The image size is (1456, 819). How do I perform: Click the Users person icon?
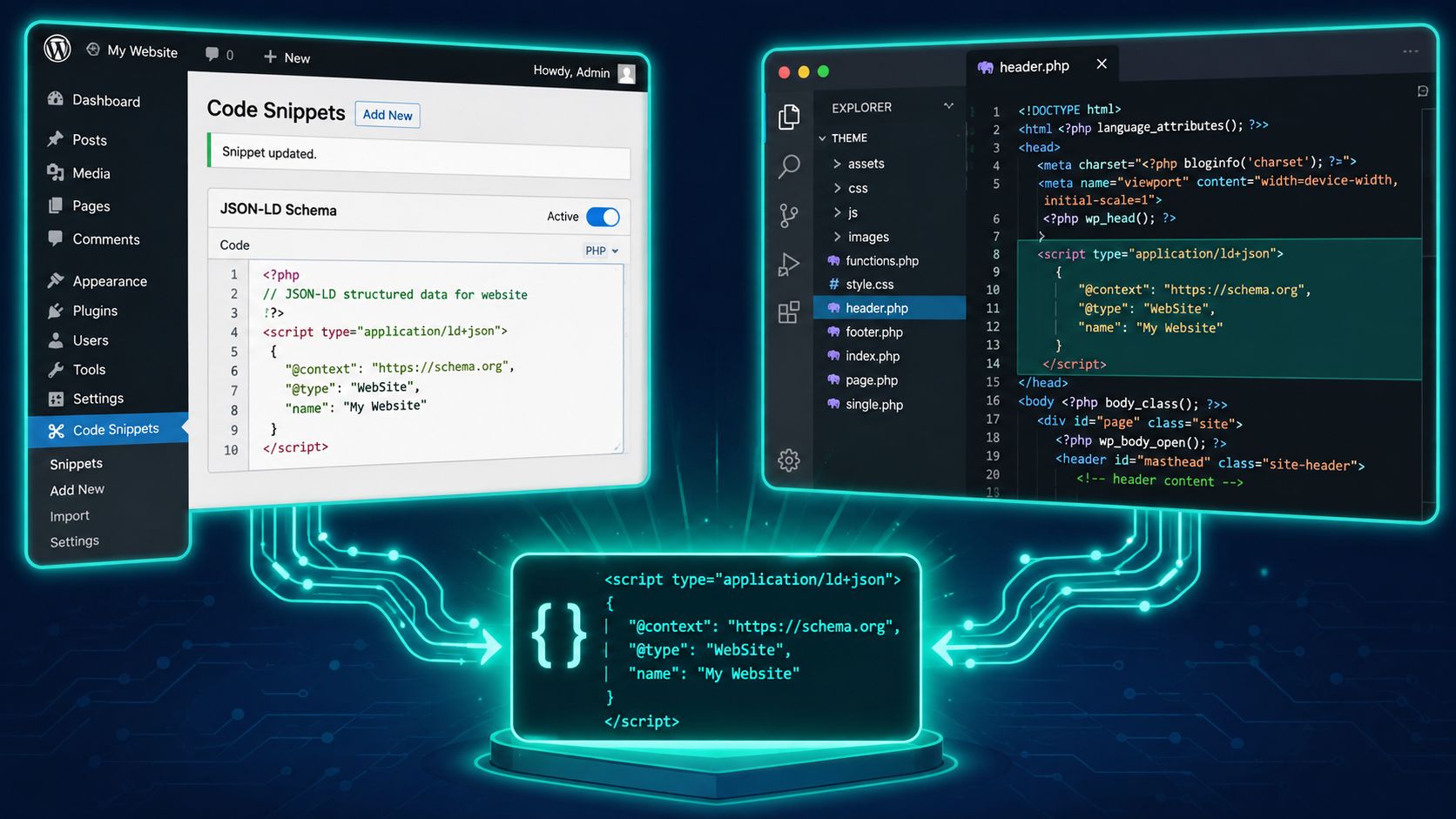56,340
